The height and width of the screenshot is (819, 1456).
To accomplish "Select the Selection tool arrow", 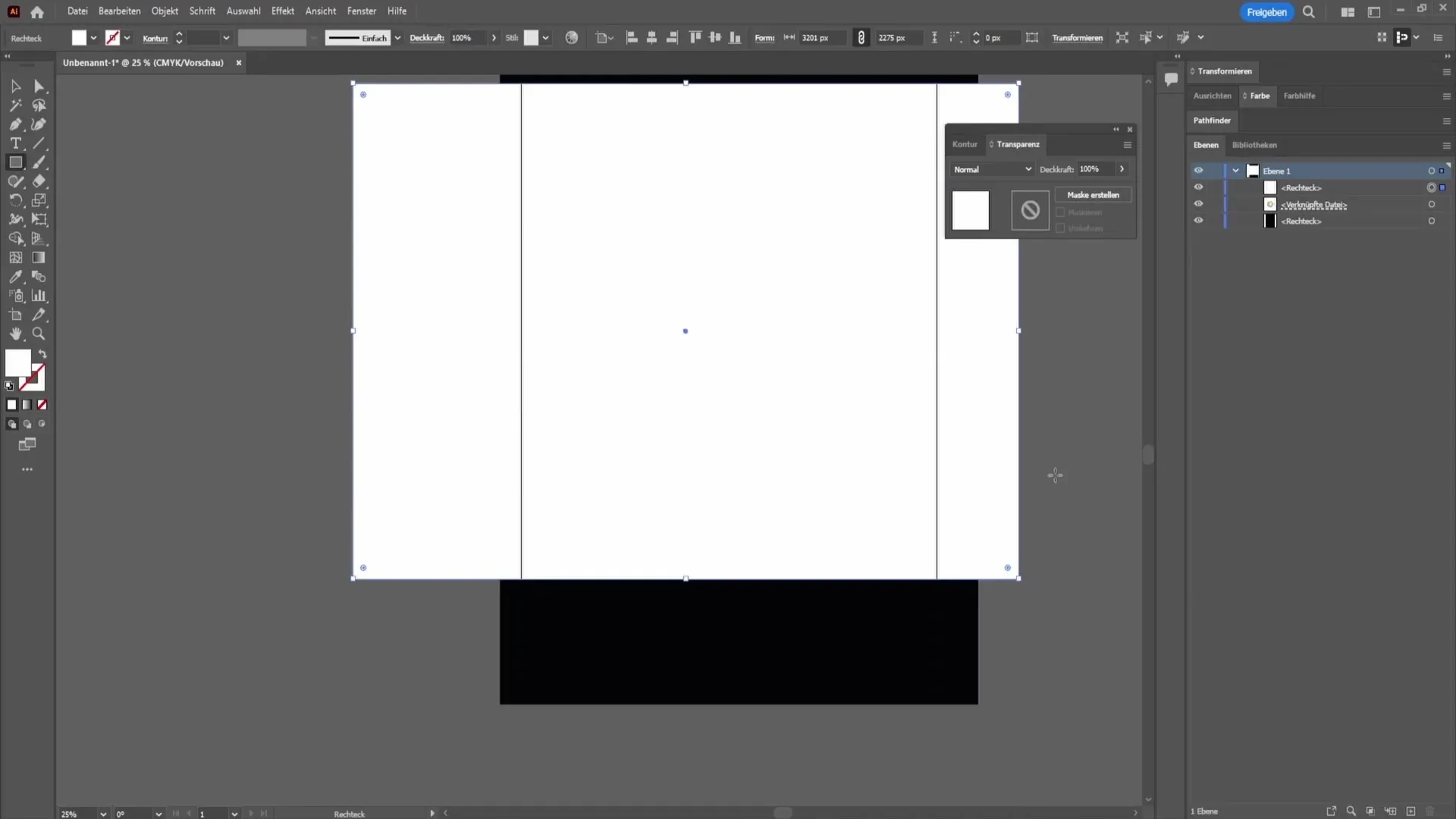I will (15, 86).
